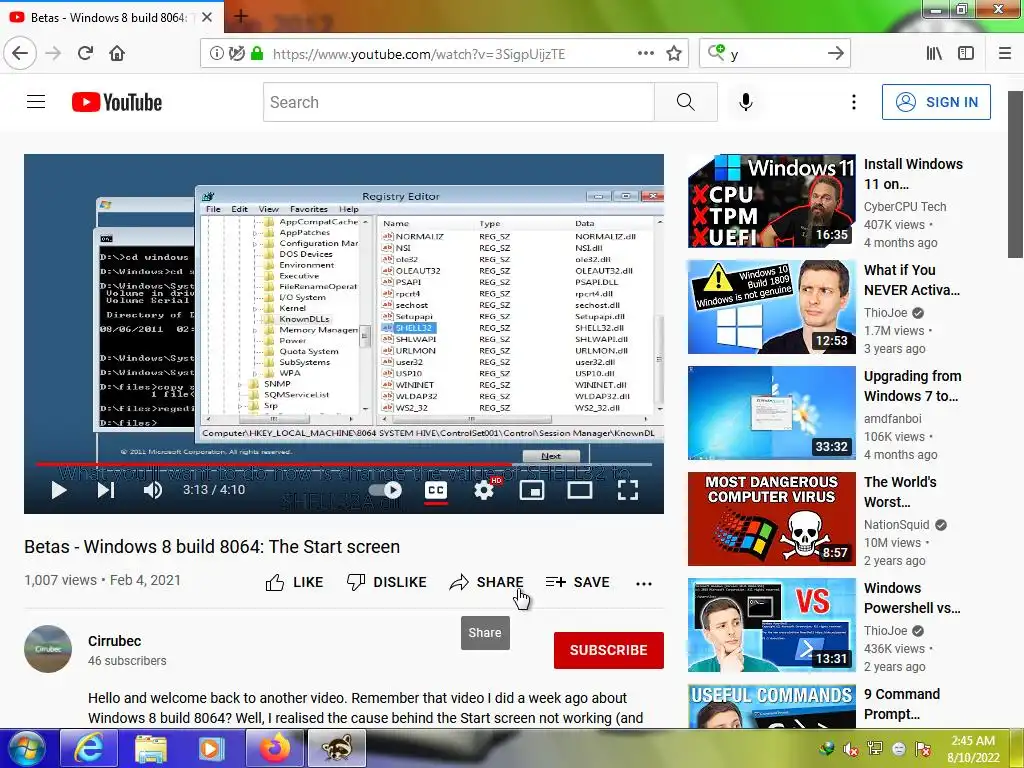Open the Cirrubec channel name link

pyautogui.click(x=114, y=641)
